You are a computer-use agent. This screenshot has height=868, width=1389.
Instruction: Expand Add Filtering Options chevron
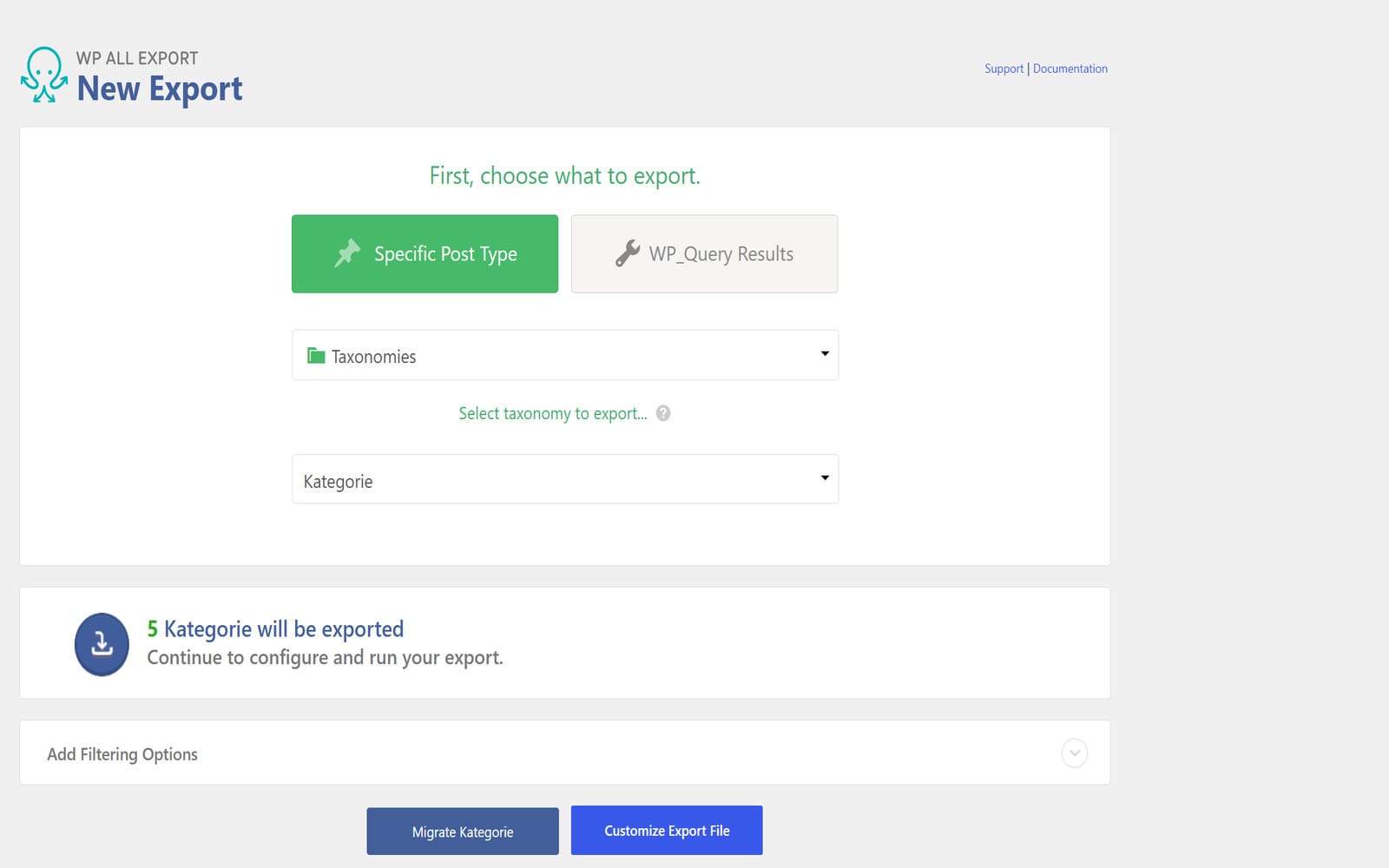tap(1075, 753)
